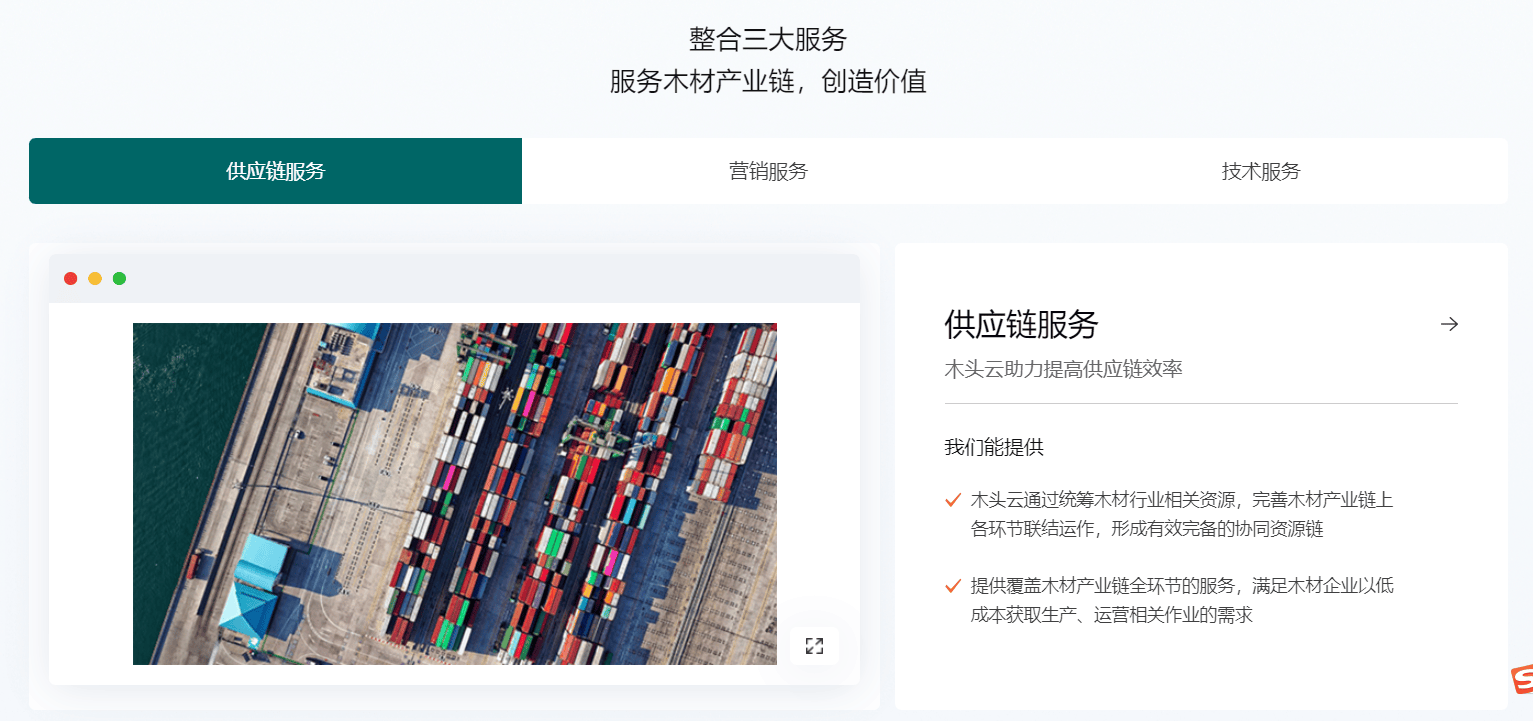Click the green dot in mock window bar

119,278
